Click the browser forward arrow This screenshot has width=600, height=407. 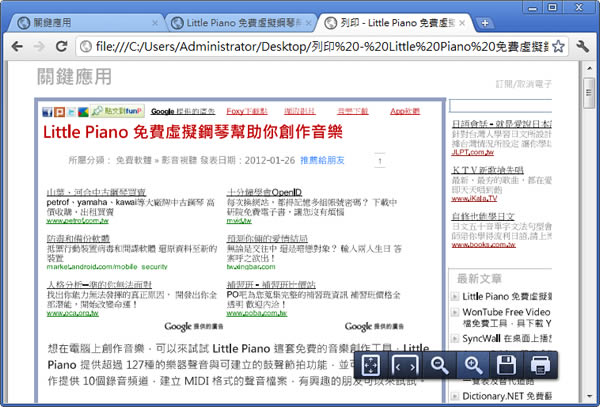click(x=39, y=46)
